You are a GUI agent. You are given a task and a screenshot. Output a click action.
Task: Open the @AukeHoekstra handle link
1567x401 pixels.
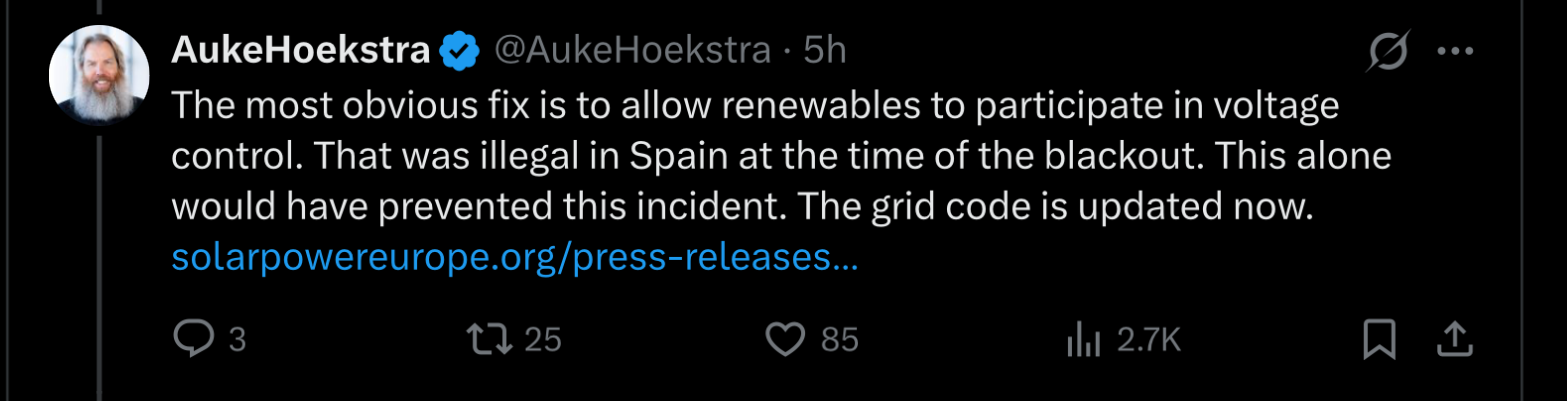(x=632, y=51)
